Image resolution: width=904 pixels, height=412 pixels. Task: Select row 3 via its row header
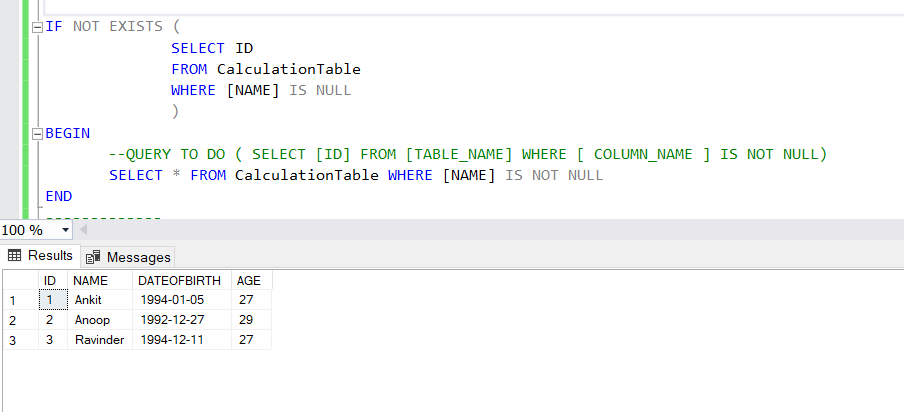click(19, 340)
